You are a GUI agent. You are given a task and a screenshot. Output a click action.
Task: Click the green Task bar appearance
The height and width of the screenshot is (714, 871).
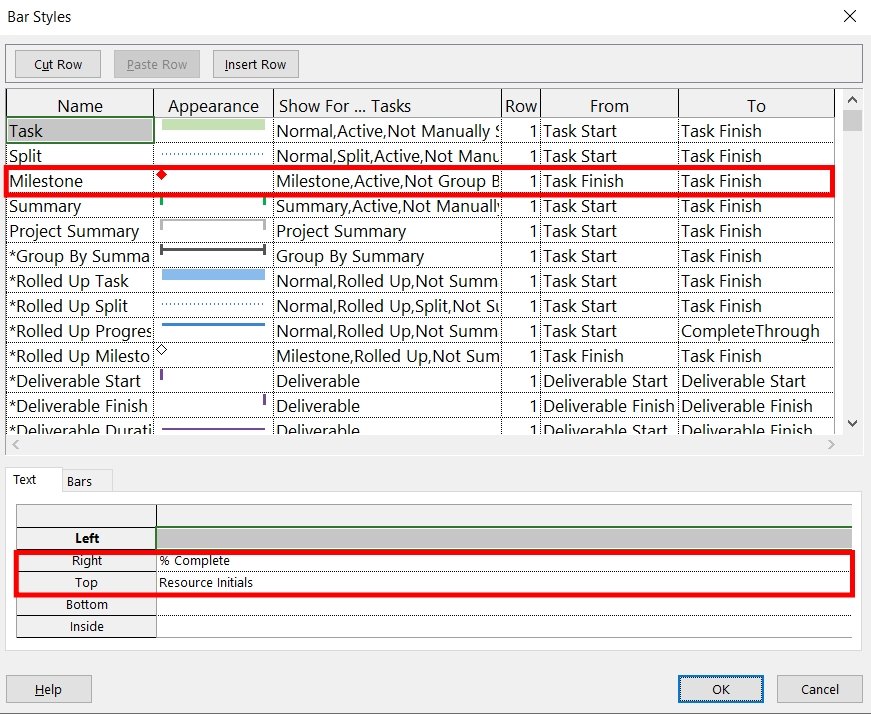pyautogui.click(x=213, y=125)
